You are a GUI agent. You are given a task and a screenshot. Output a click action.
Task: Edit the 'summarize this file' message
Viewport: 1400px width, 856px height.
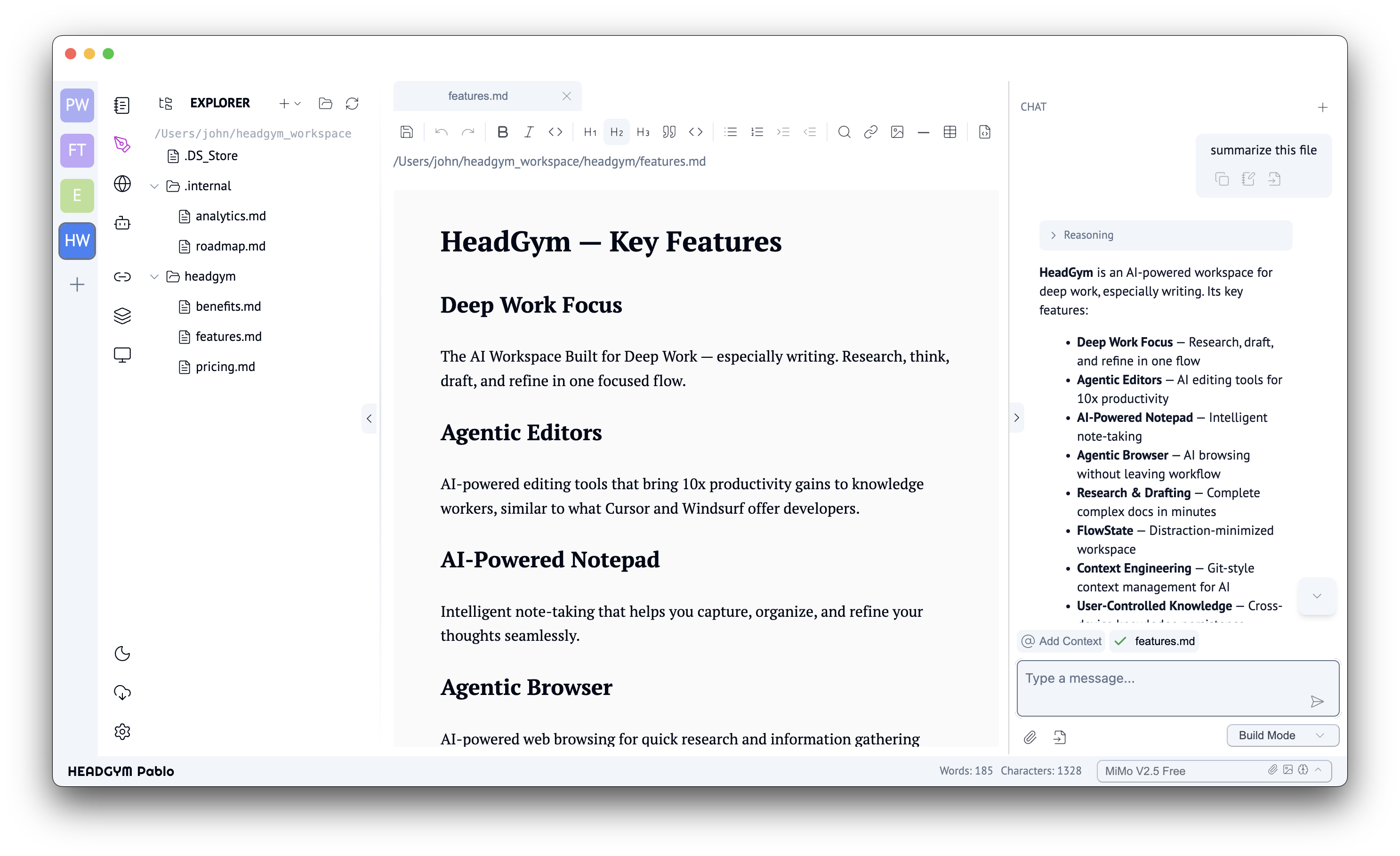pos(1248,179)
